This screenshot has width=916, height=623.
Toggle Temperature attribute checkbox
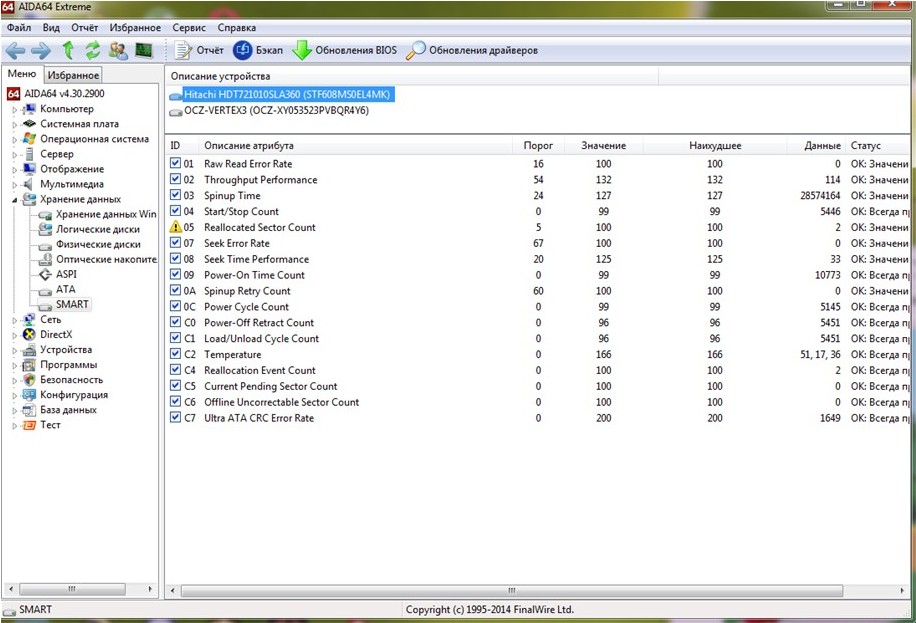pyautogui.click(x=175, y=354)
